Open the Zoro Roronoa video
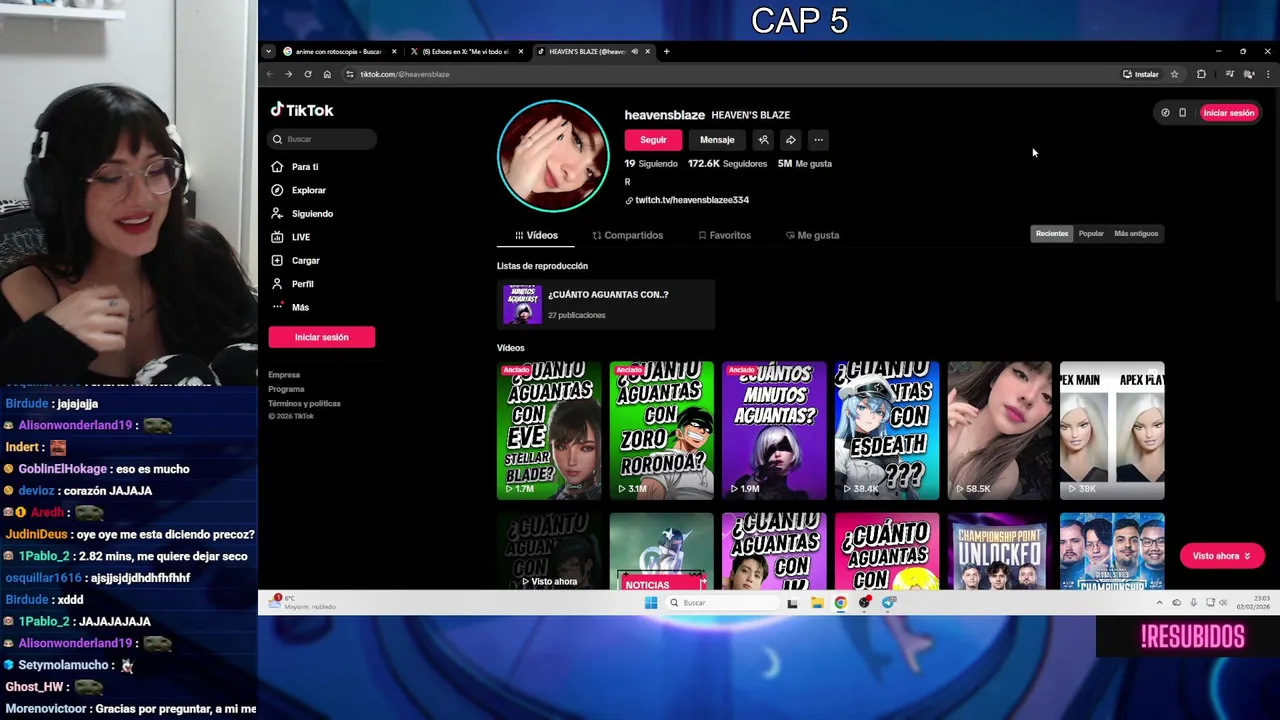 (x=662, y=430)
